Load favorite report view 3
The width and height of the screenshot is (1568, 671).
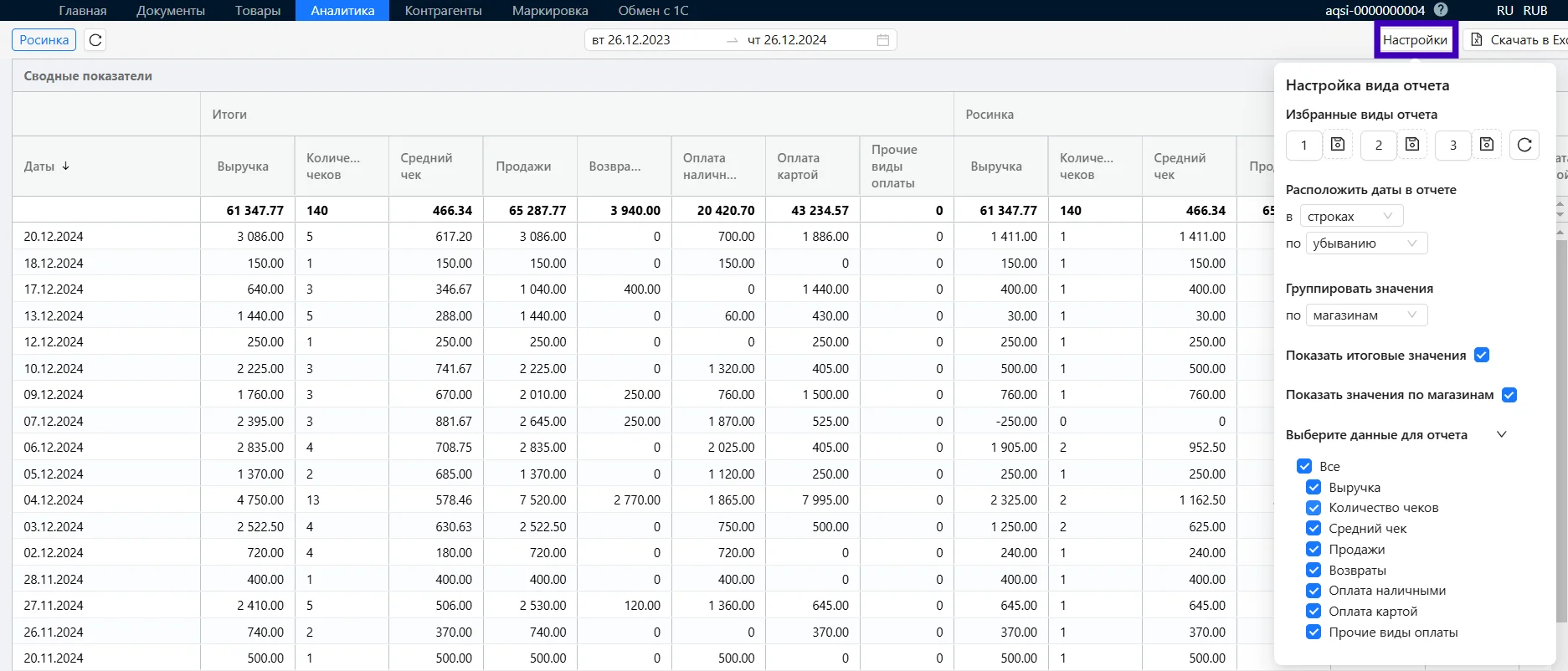coord(1452,145)
